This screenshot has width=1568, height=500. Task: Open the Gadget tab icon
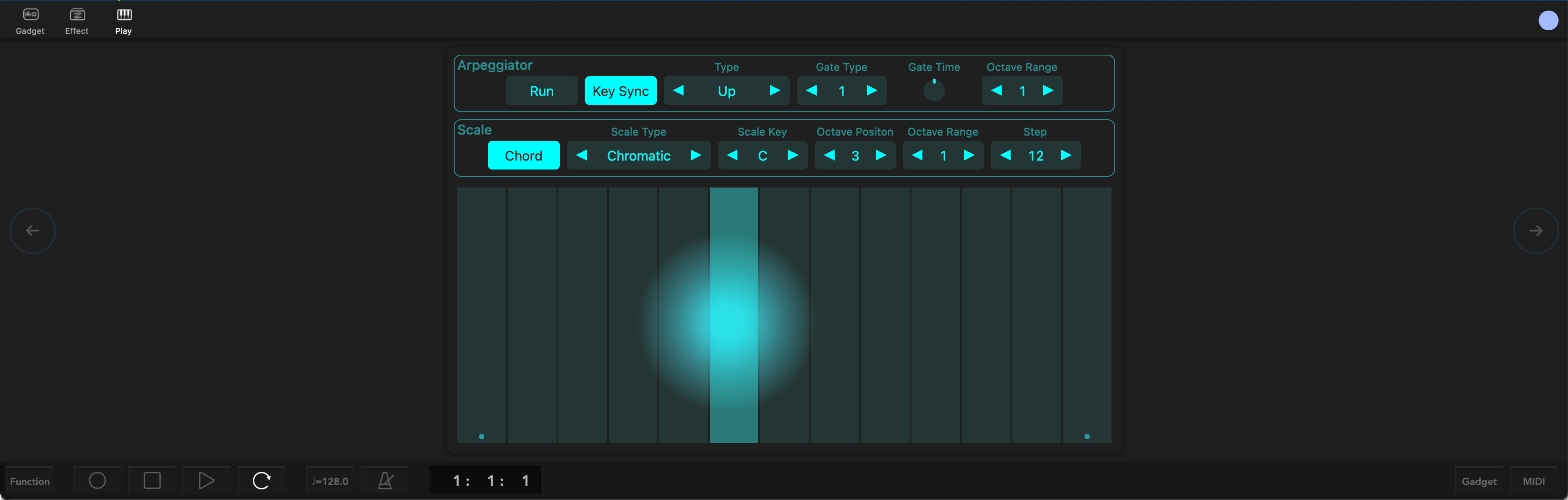point(30,21)
